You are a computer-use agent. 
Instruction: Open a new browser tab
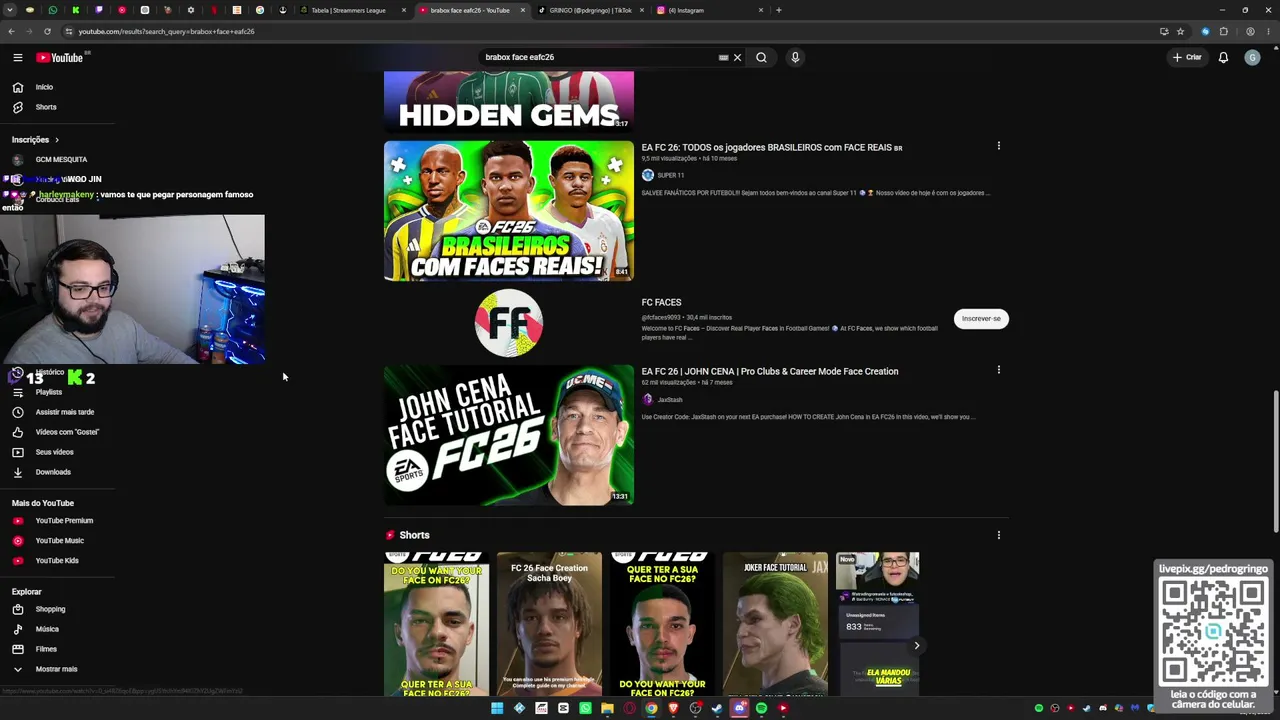[x=778, y=10]
